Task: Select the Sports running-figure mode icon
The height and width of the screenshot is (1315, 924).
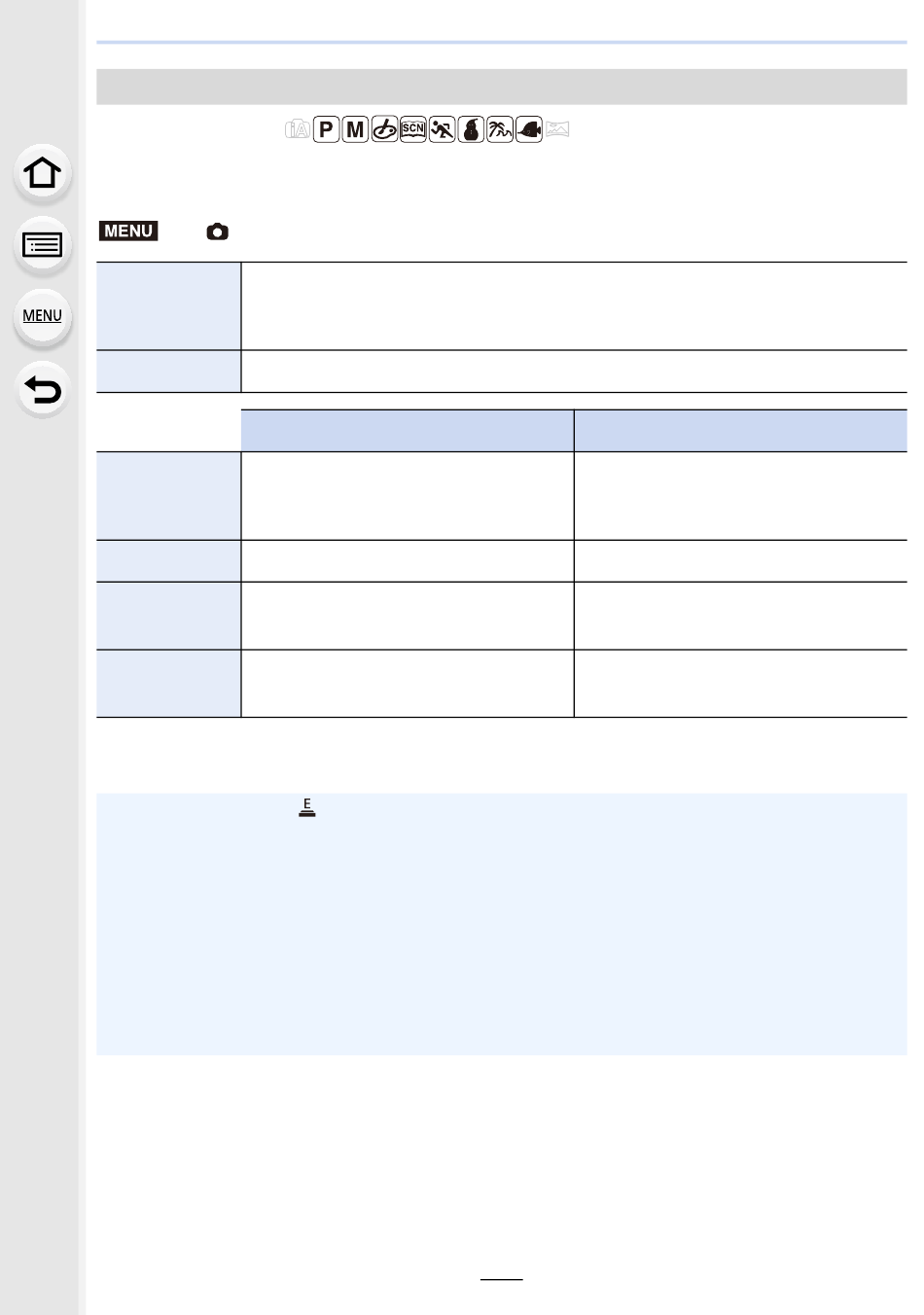Action: (442, 129)
